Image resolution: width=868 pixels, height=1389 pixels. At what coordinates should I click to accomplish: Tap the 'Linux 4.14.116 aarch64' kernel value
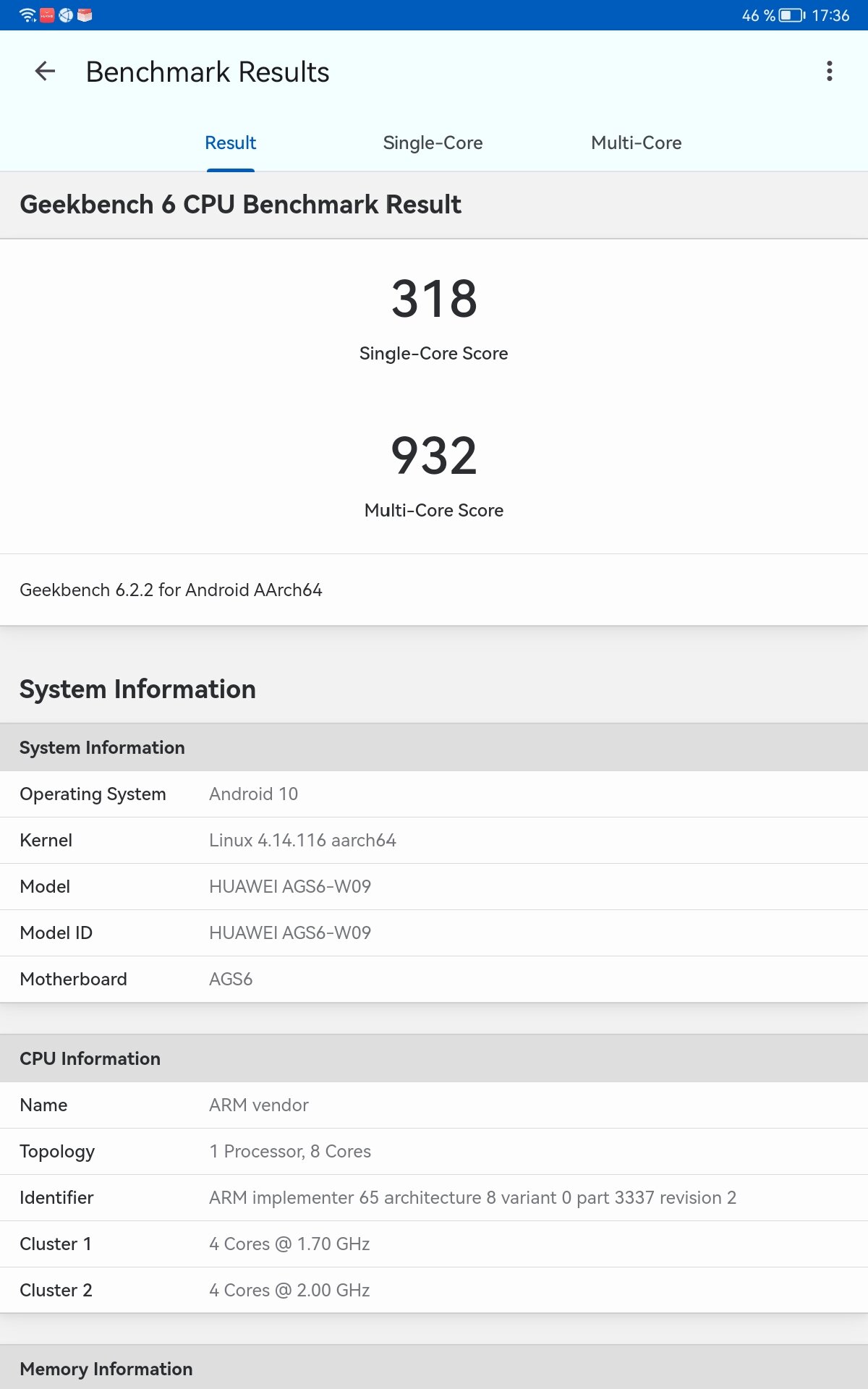(302, 840)
